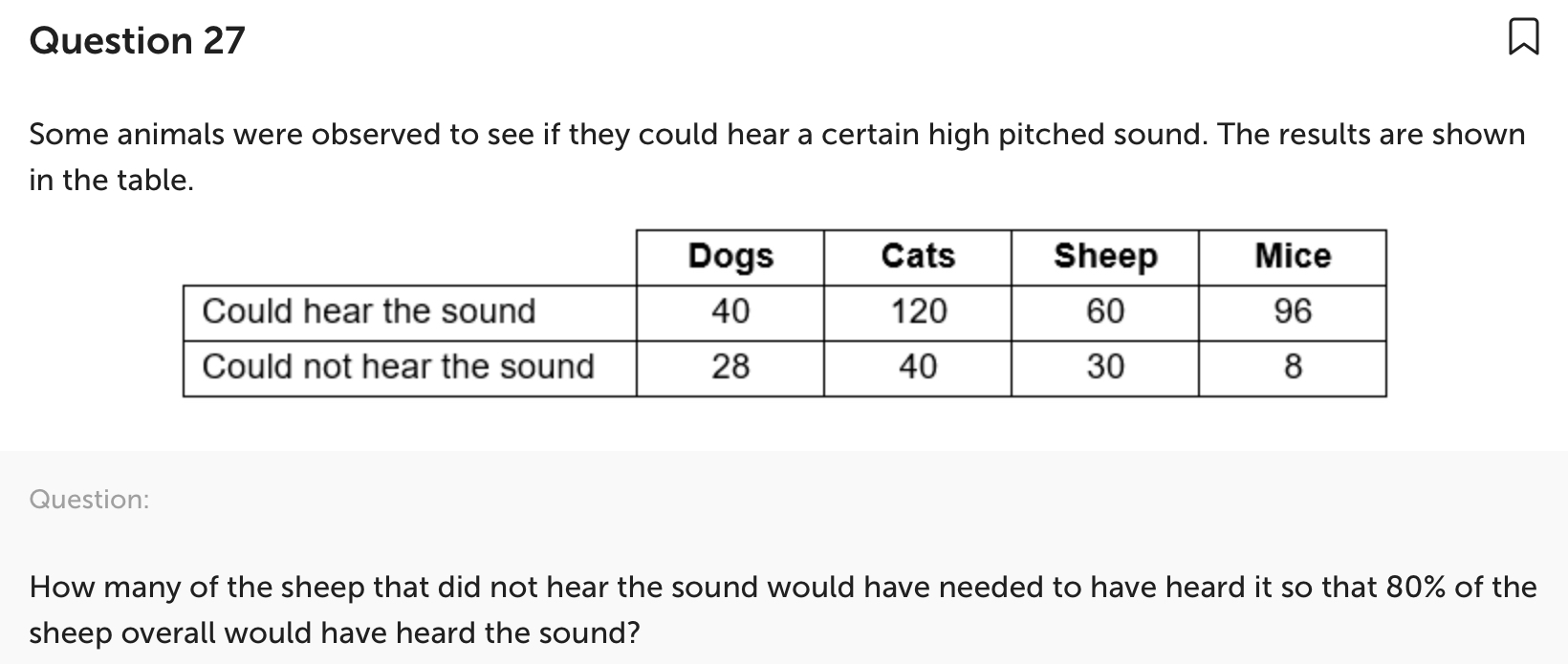Select the 'Could not hear the sound' row label
The width and height of the screenshot is (1568, 664).
[398, 367]
